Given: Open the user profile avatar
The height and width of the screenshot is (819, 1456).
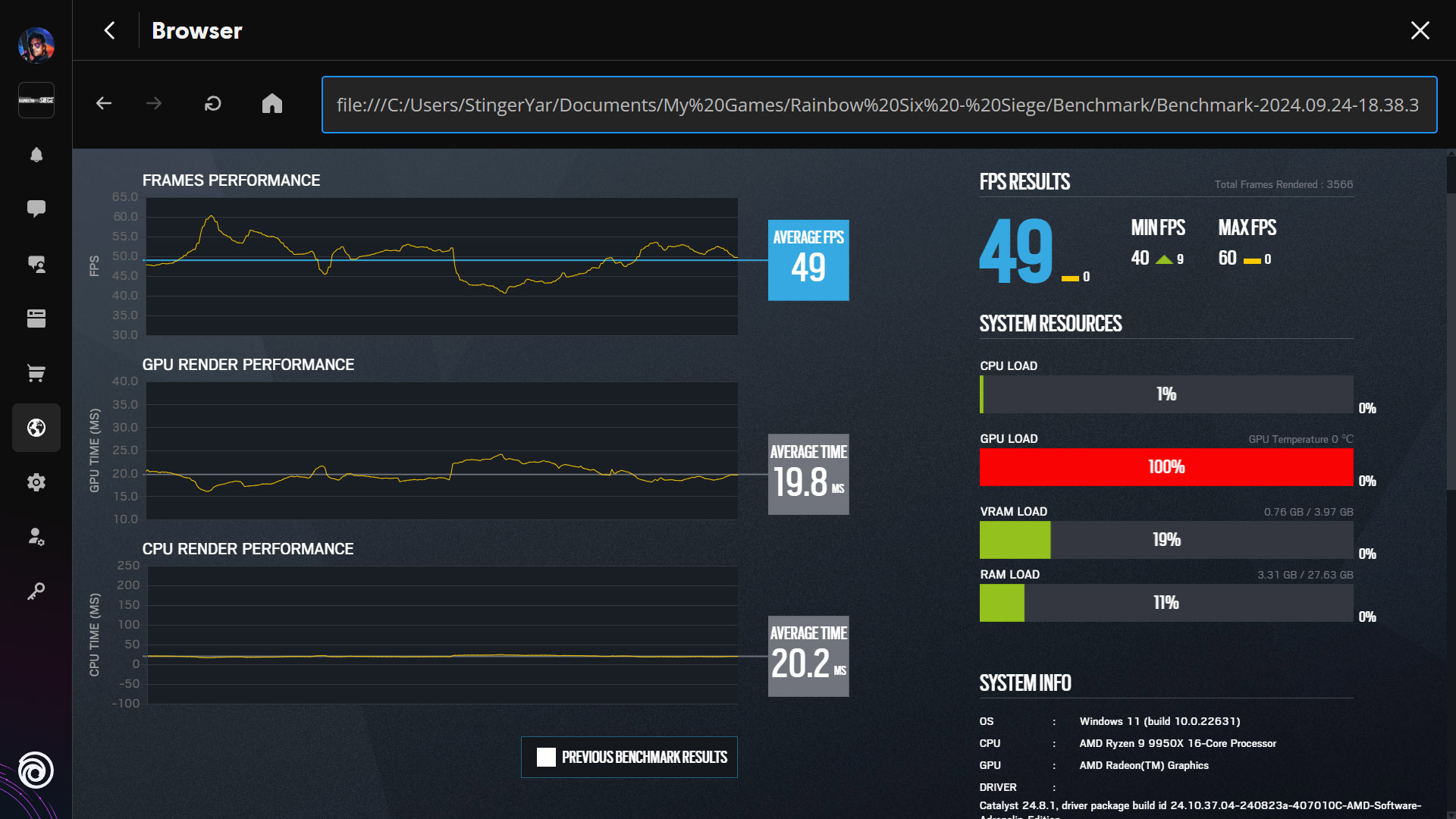Looking at the screenshot, I should click(36, 45).
